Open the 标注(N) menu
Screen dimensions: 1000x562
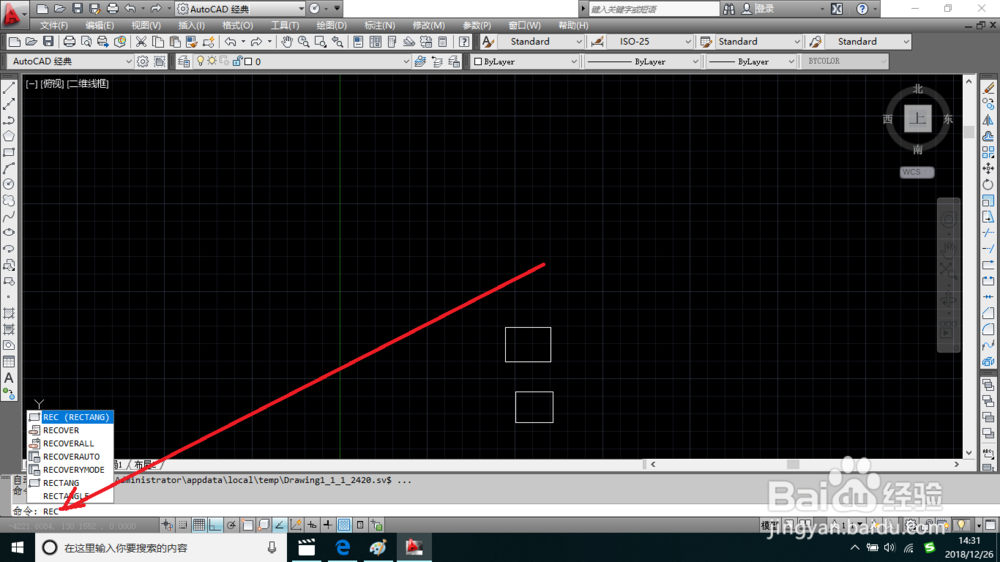pos(379,26)
